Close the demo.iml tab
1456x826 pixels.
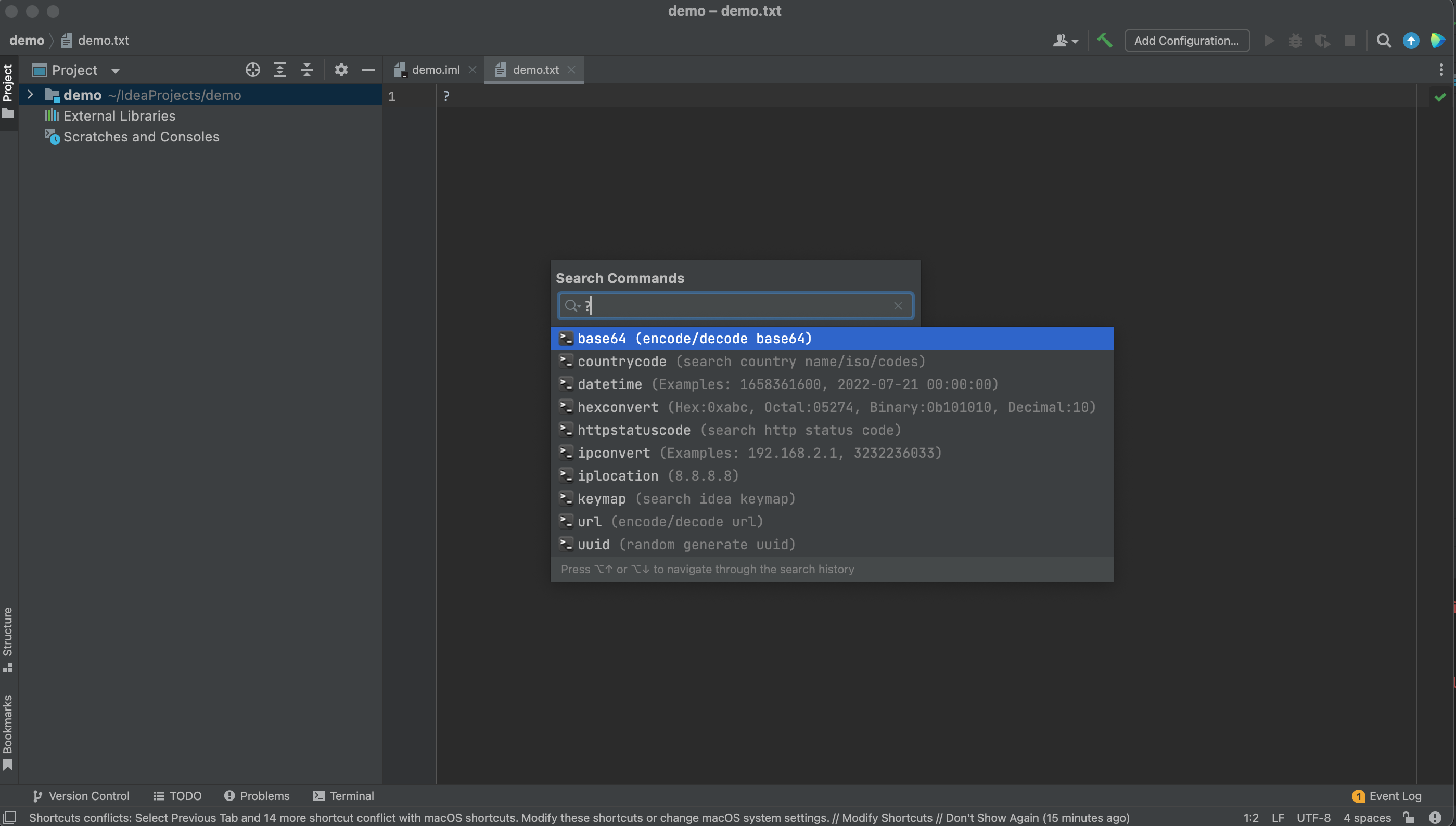pos(472,70)
